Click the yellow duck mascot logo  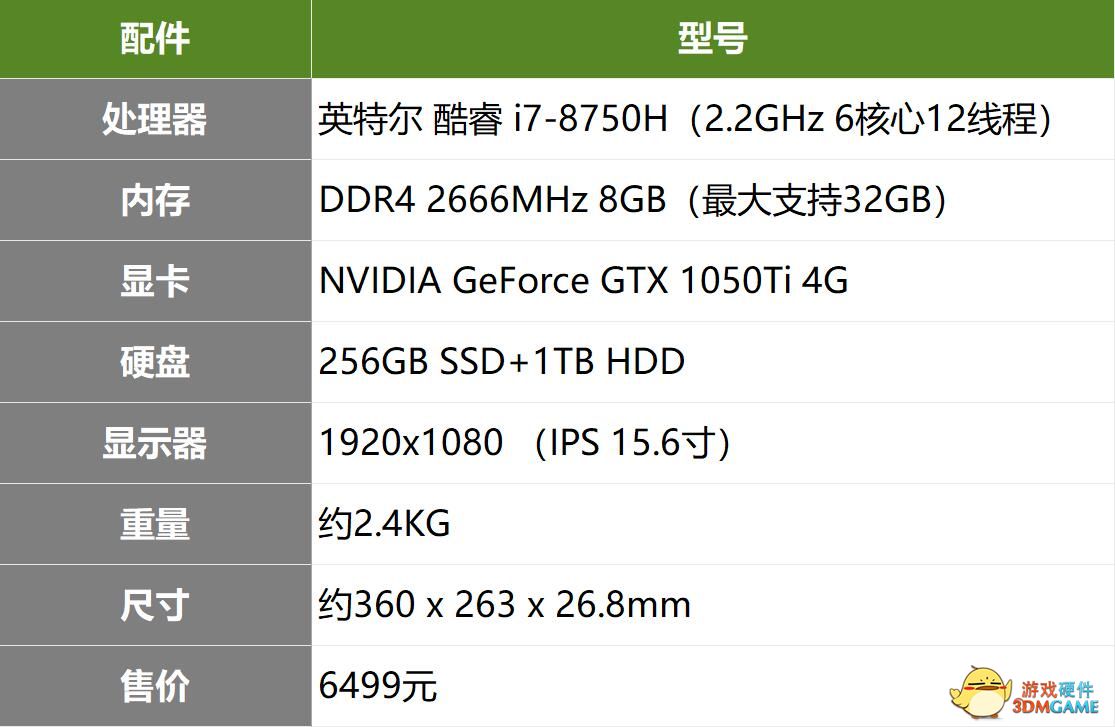point(981,692)
